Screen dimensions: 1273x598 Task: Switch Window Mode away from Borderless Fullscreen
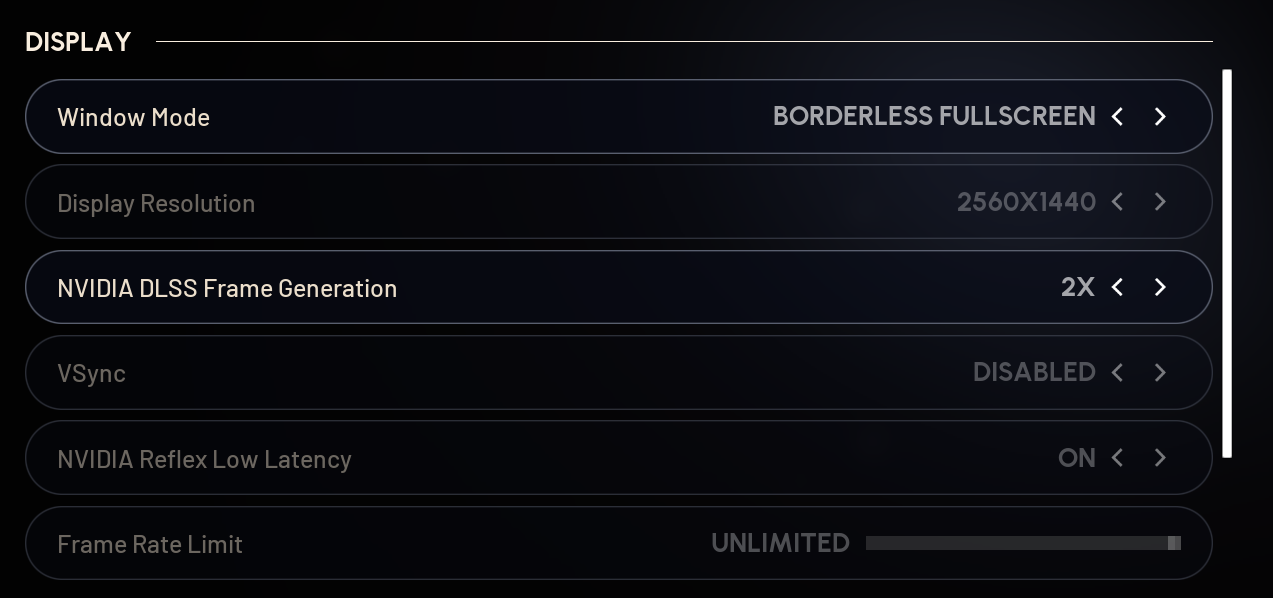coord(1160,116)
